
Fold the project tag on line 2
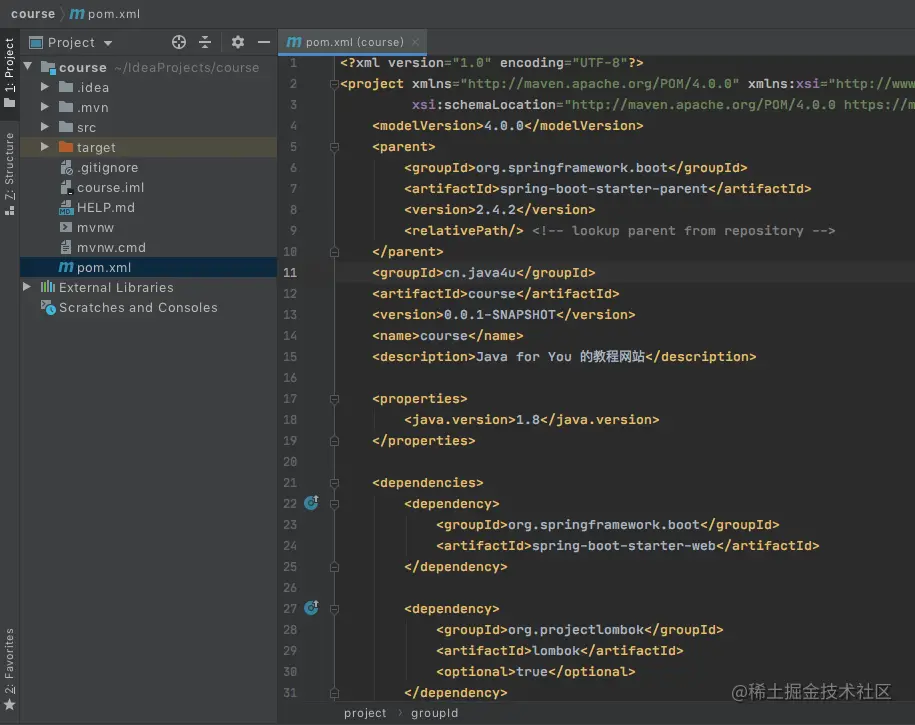pos(334,84)
